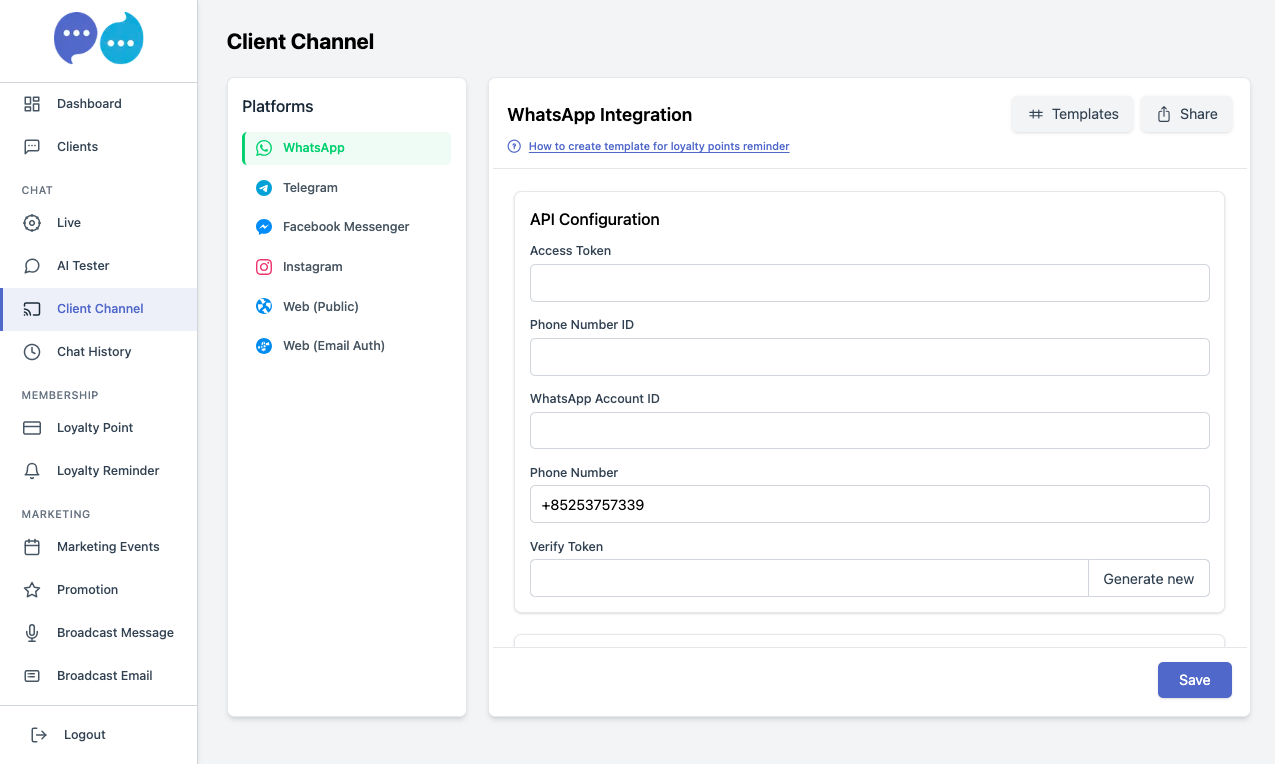Image resolution: width=1275 pixels, height=764 pixels.
Task: Select the Web (Public) platform
Action: coord(346,307)
